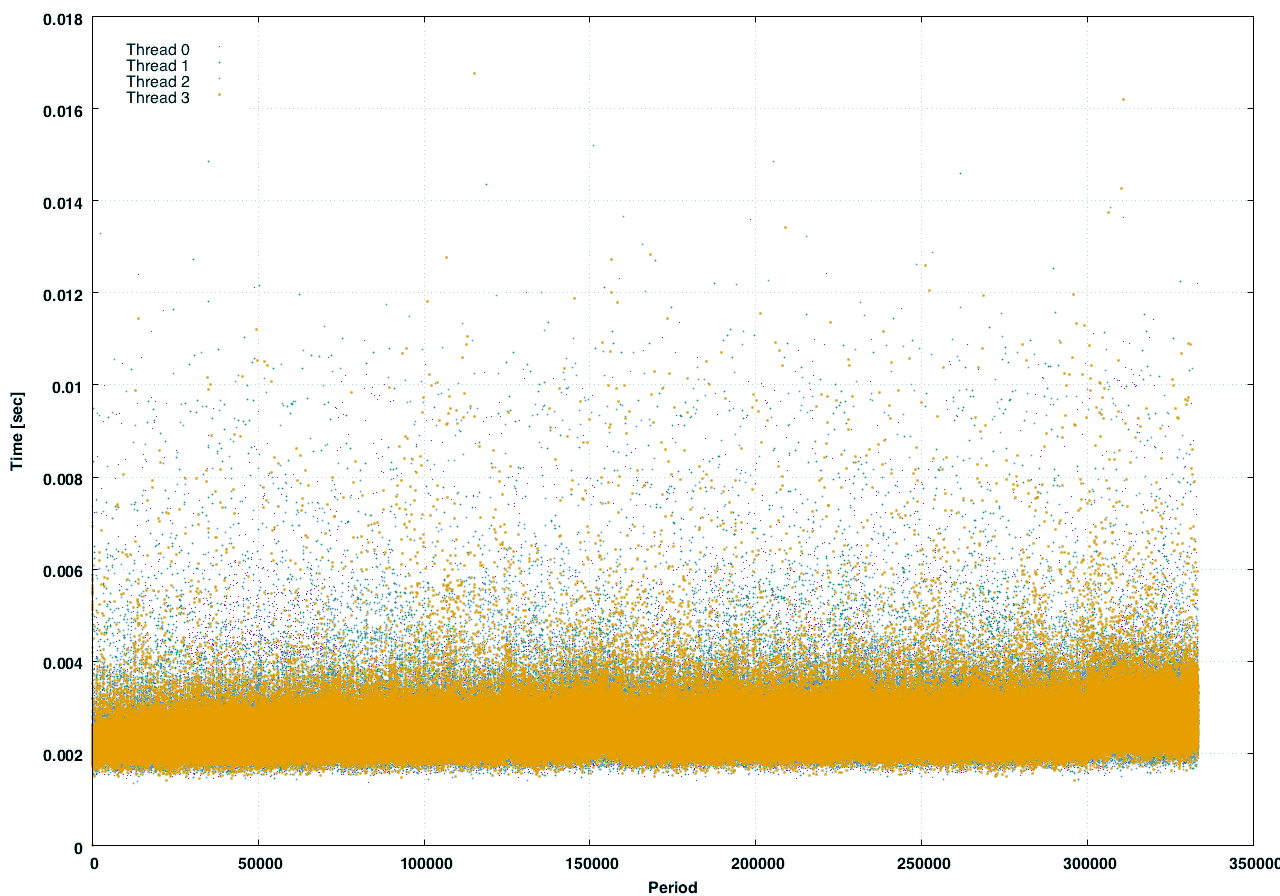
Task: Click the 50000 x-axis tick label
Action: [x=258, y=863]
